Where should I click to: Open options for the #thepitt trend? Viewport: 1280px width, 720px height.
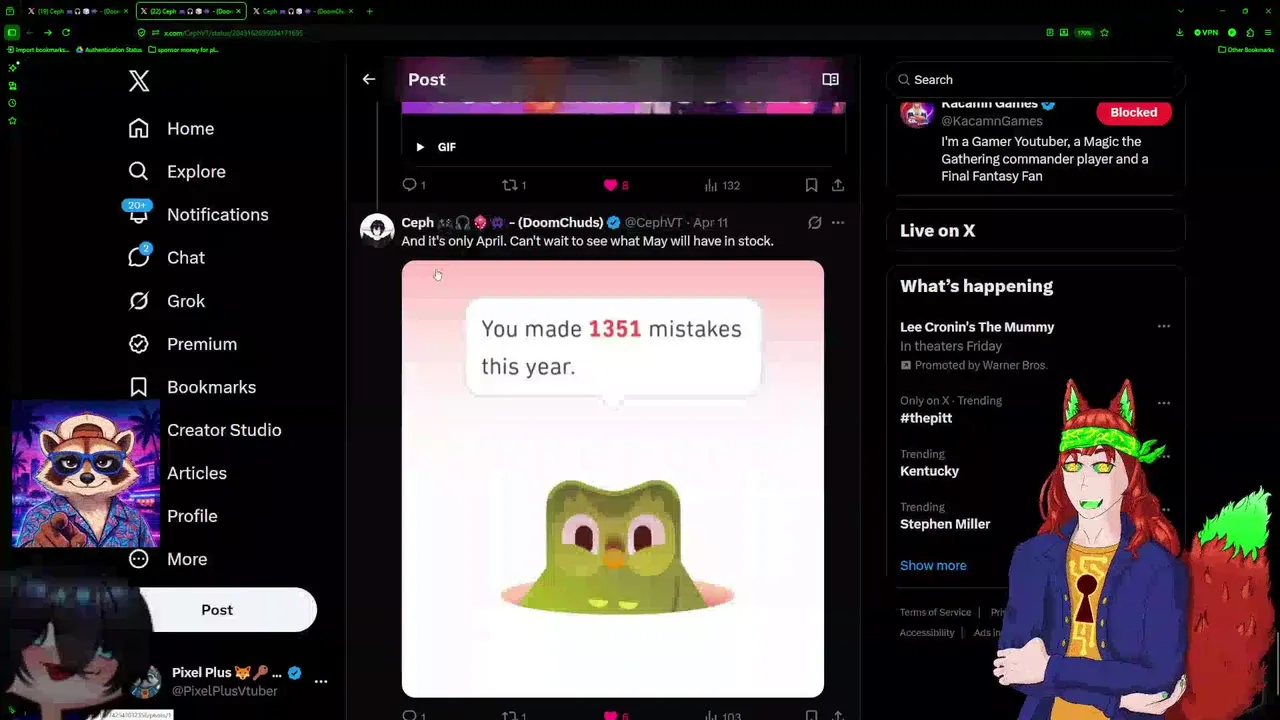point(1164,403)
